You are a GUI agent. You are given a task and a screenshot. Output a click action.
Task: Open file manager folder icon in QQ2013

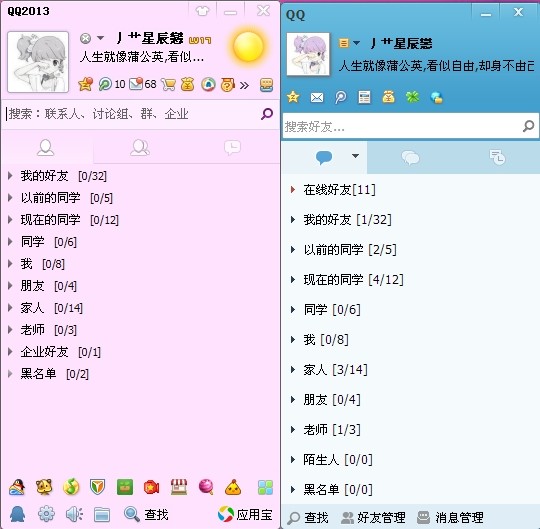pyautogui.click(x=102, y=515)
